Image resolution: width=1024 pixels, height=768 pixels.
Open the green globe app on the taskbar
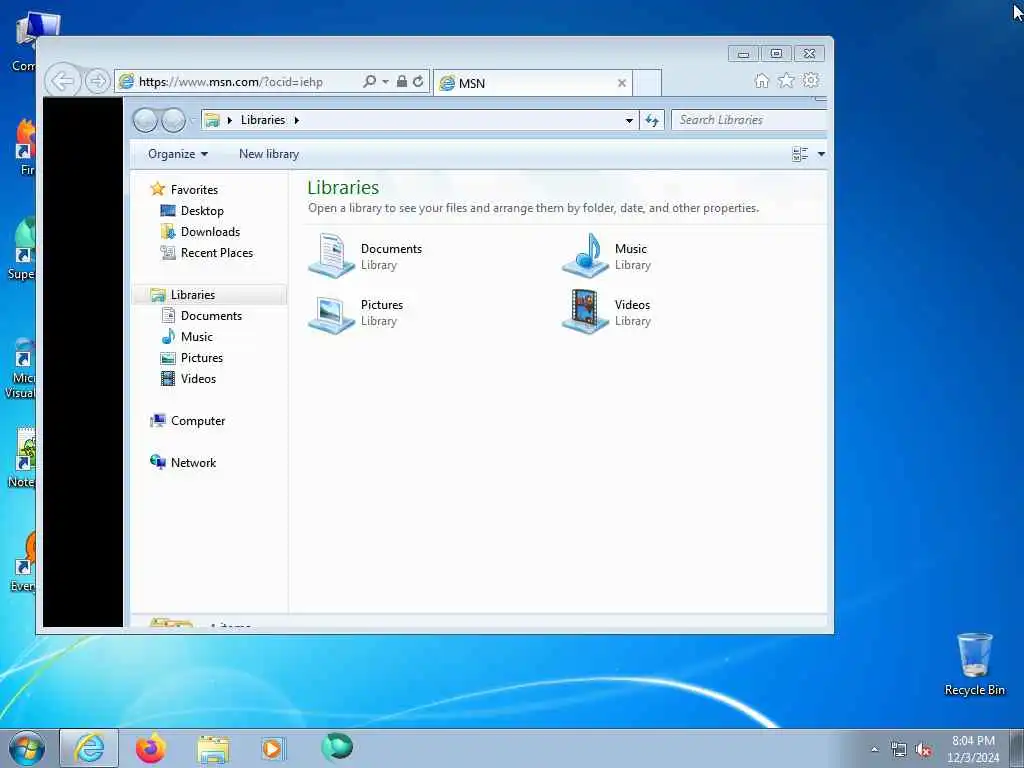(x=337, y=747)
